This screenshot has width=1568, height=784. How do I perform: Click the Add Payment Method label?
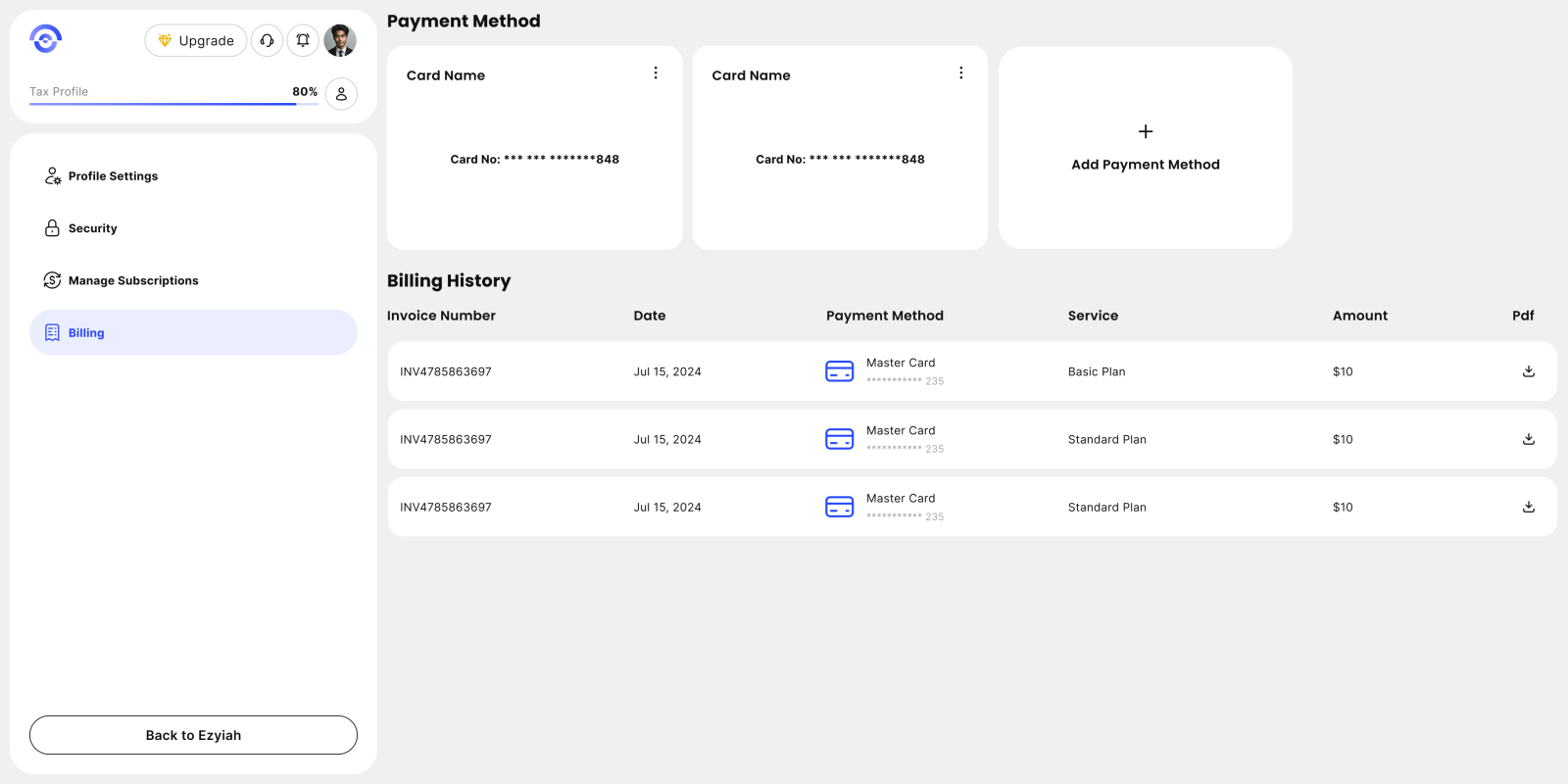[1145, 165]
